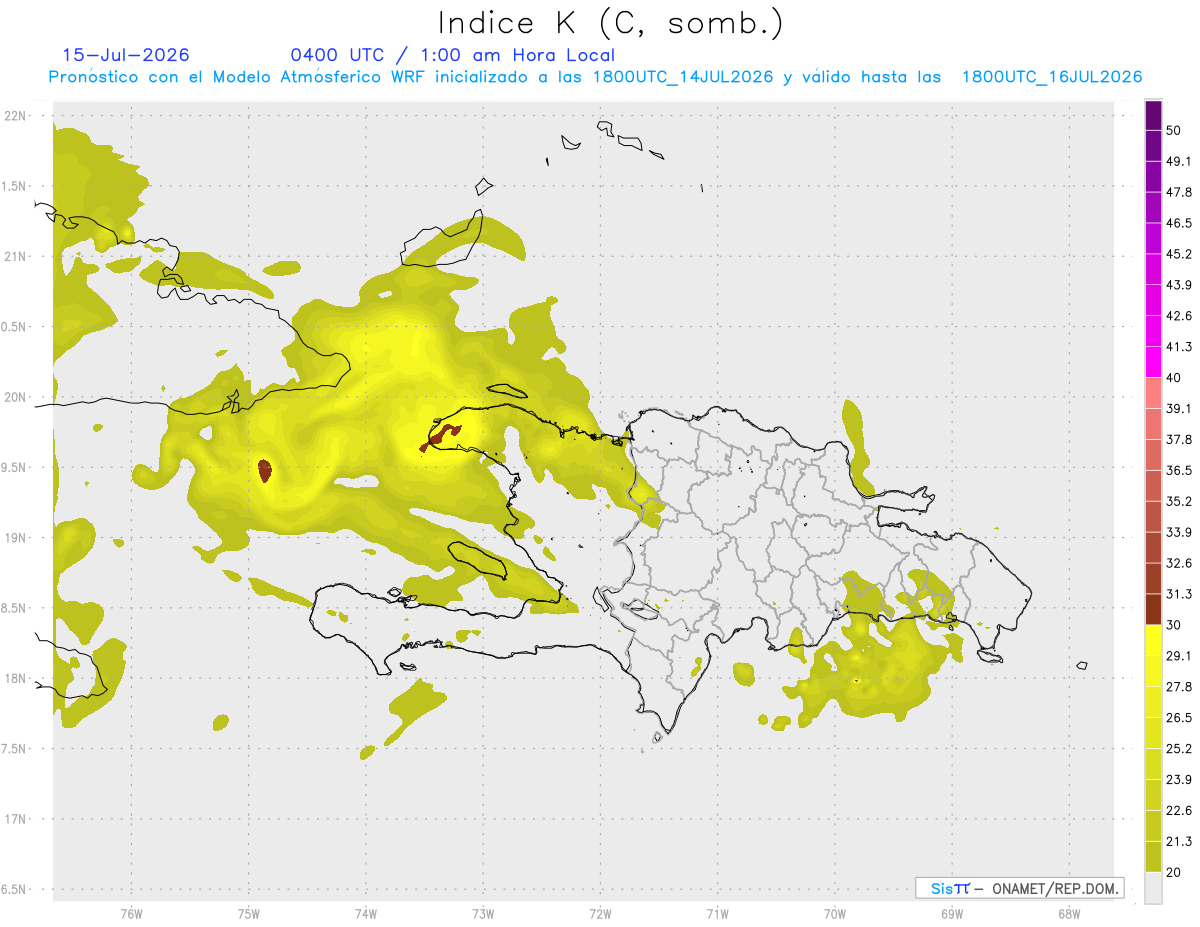Click the longitude label "69W"
This screenshot has width=1200, height=927.
951,913
